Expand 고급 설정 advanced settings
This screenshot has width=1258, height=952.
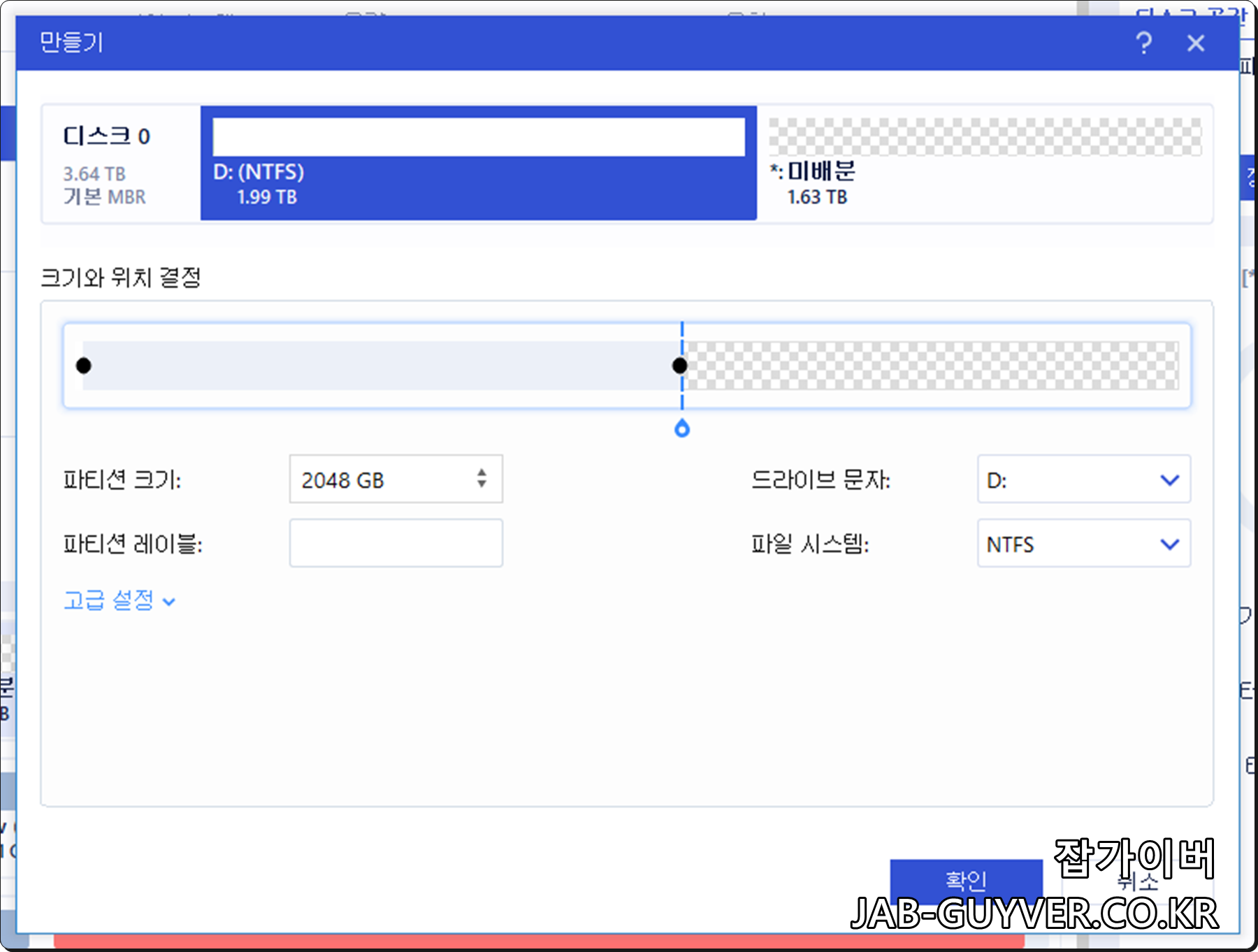[120, 600]
